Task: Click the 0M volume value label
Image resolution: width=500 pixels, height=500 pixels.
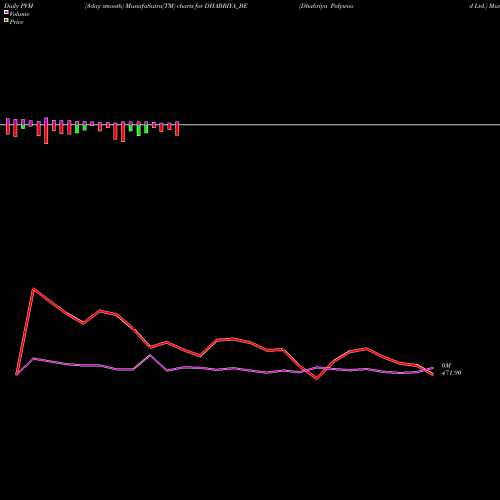Action: tap(446, 366)
